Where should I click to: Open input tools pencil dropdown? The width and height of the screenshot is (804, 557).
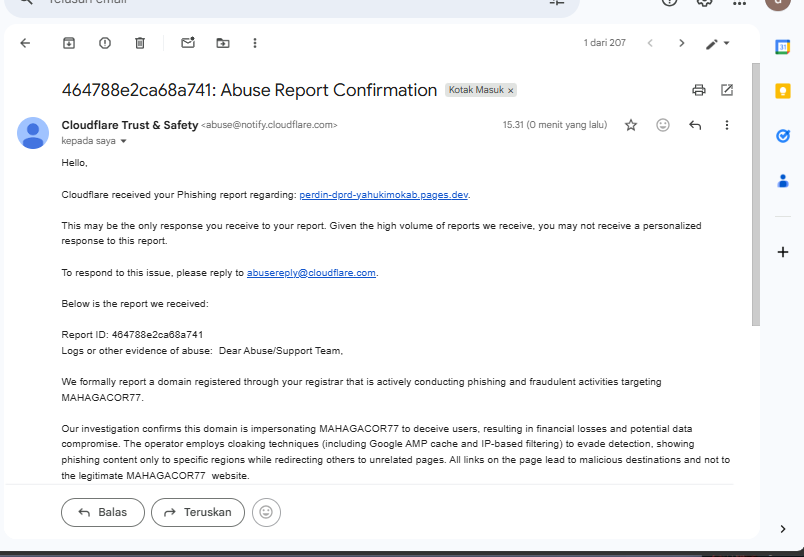tap(717, 44)
